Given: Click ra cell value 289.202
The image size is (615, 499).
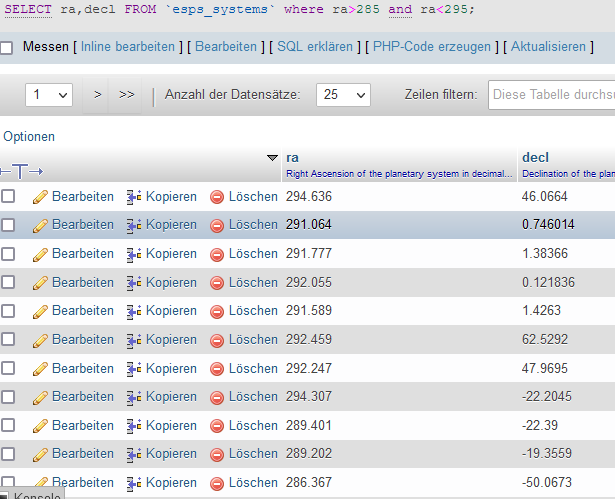Looking at the screenshot, I should pos(309,453).
